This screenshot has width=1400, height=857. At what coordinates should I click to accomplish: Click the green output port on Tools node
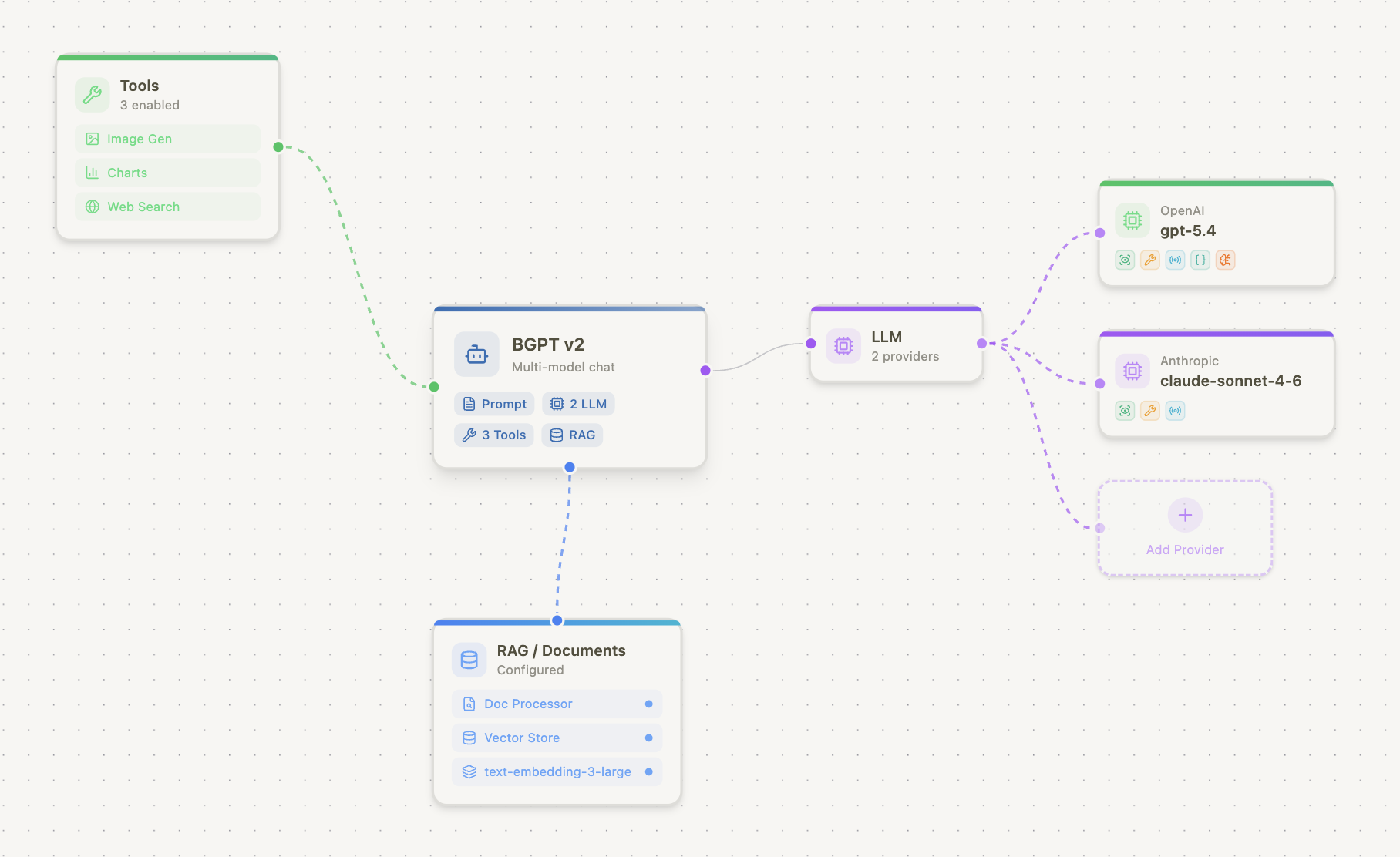tap(278, 146)
